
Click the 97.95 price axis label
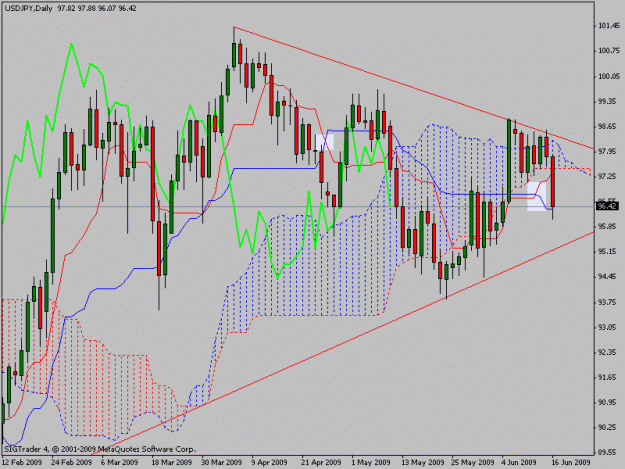coord(609,151)
